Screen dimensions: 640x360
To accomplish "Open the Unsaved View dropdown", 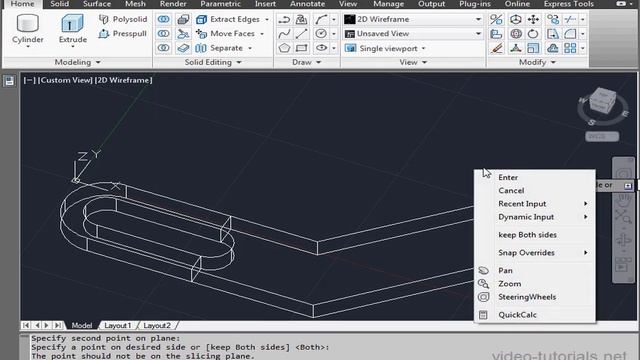I will 413,33.
